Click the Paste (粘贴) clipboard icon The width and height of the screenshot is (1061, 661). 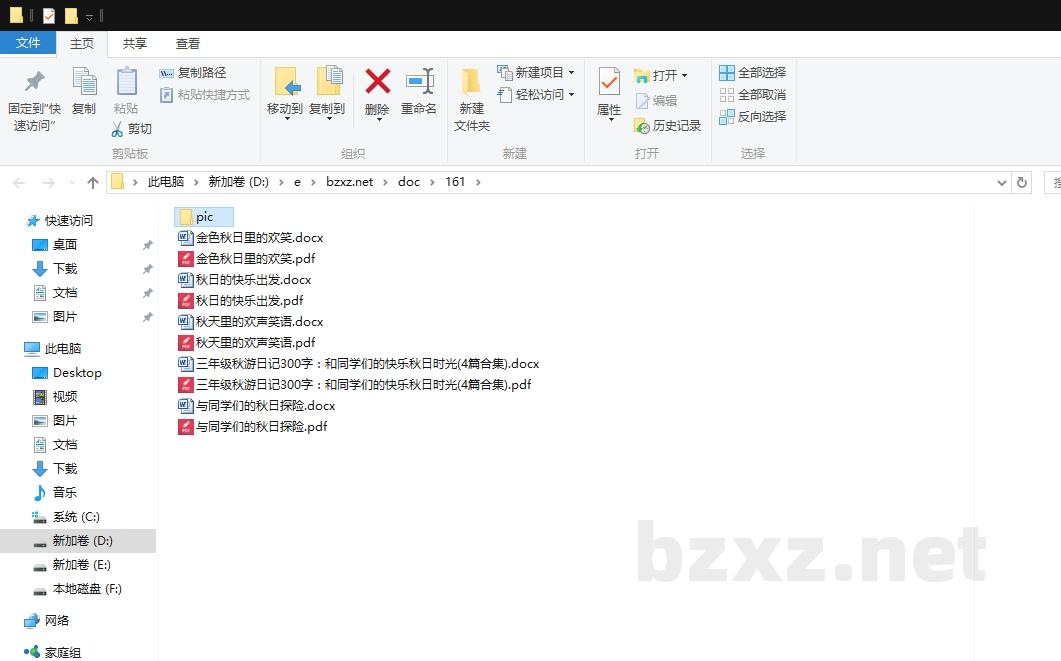126,82
